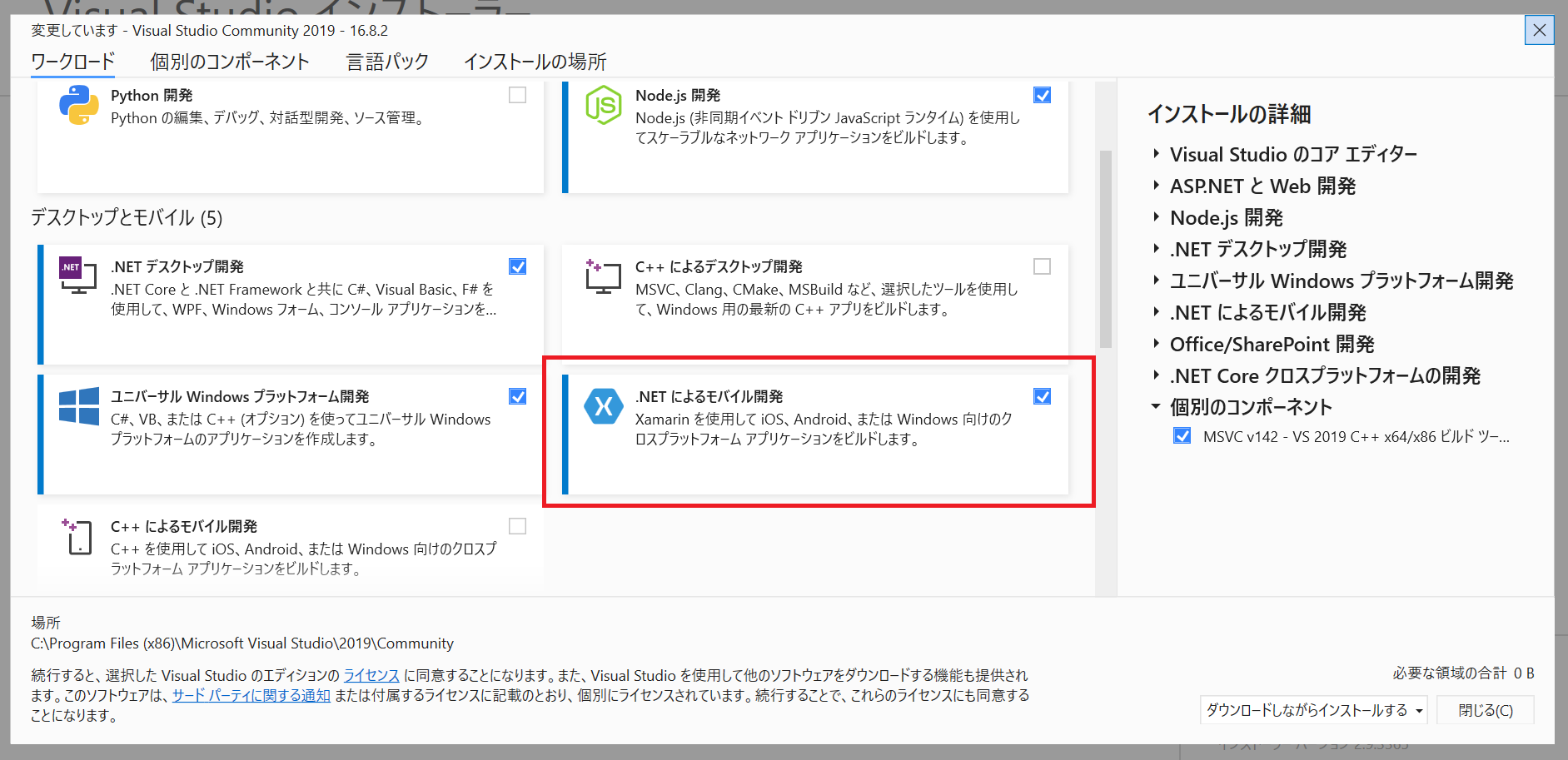Expand Office/SharePoint 開発 details
This screenshot has width=1568, height=760.
point(1156,344)
